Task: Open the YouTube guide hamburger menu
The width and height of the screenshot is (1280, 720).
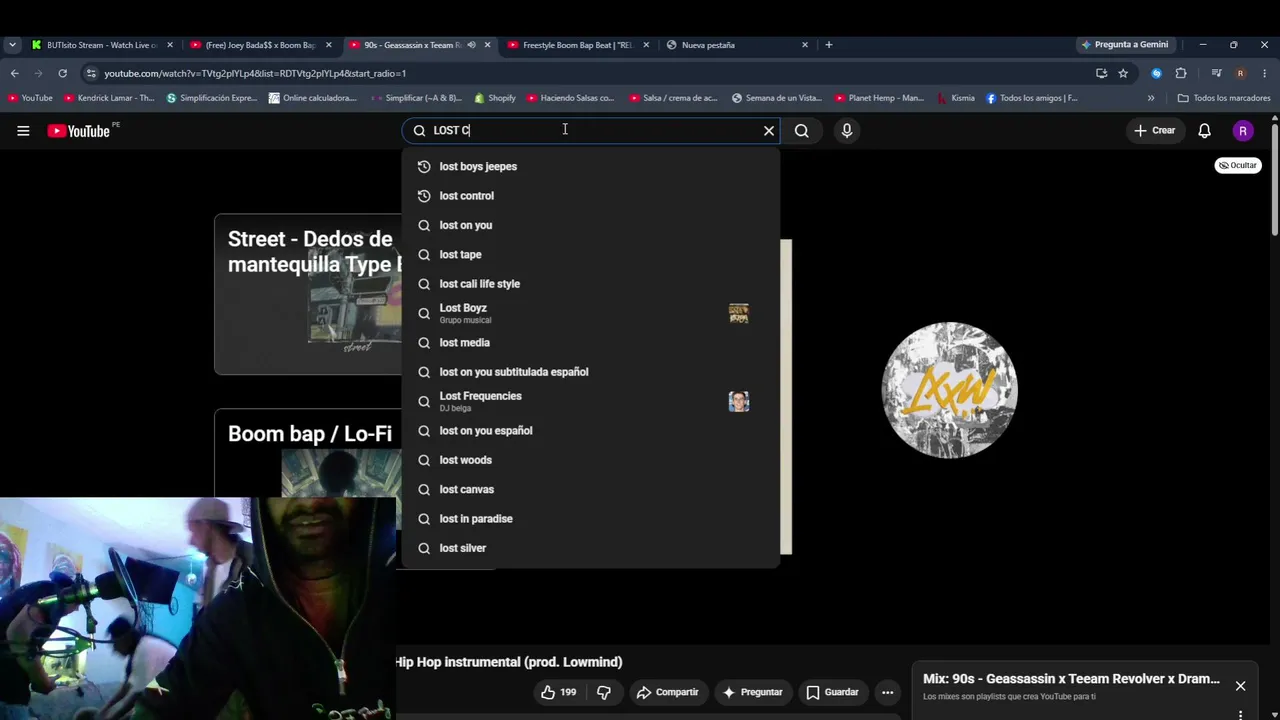Action: 23,131
